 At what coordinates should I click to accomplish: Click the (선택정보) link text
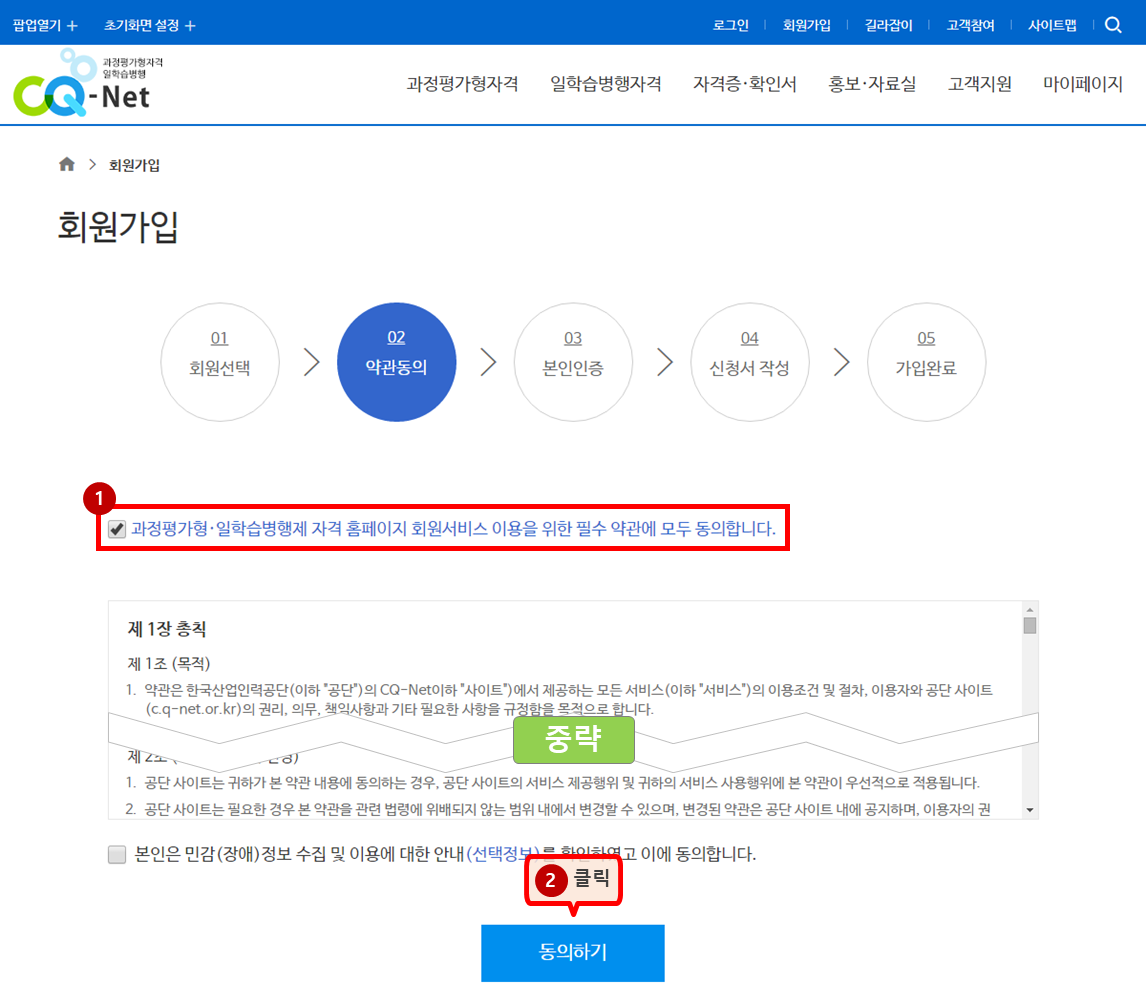[x=503, y=854]
